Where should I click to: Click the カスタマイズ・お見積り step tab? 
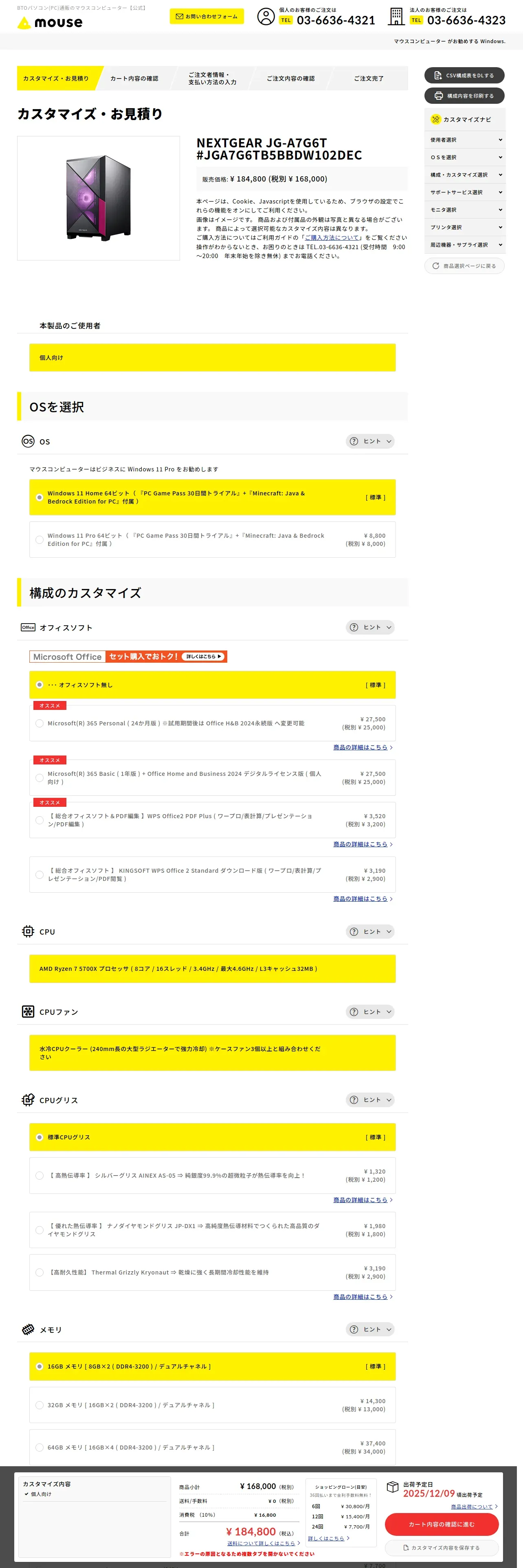click(58, 78)
